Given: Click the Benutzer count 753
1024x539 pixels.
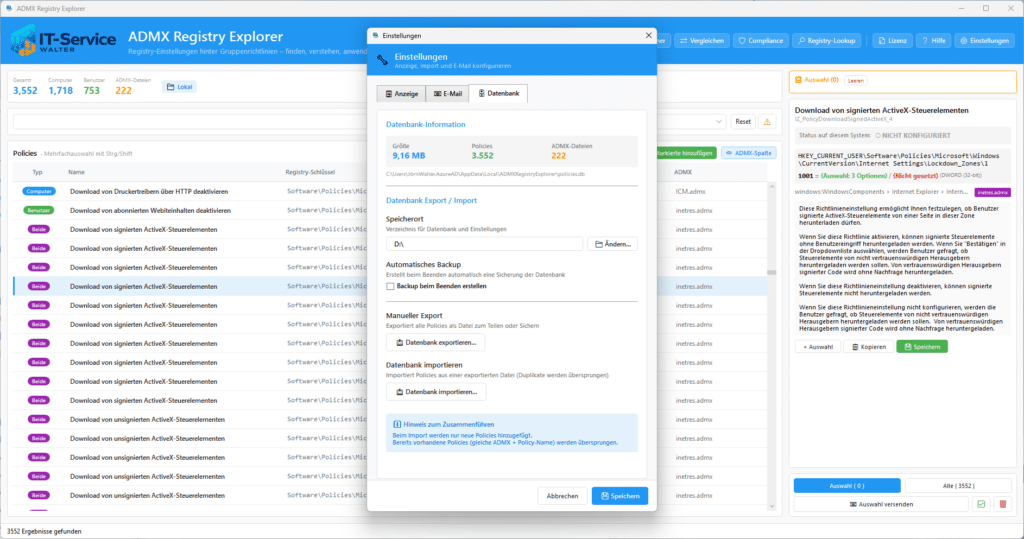Looking at the screenshot, I should pos(91,91).
